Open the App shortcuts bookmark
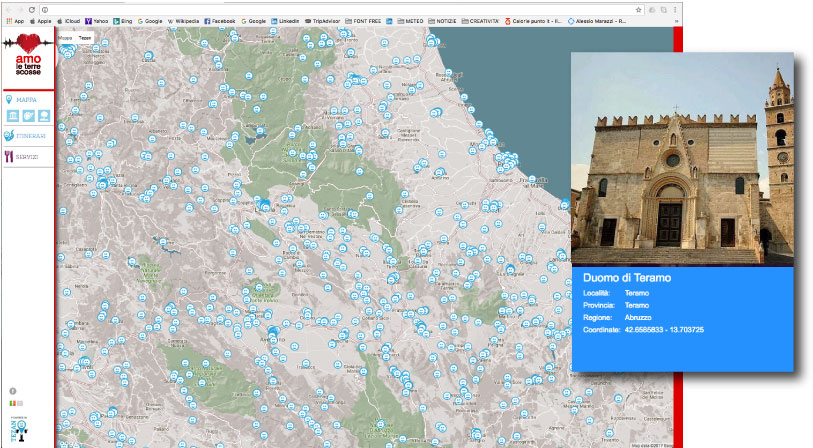 [x=15, y=21]
